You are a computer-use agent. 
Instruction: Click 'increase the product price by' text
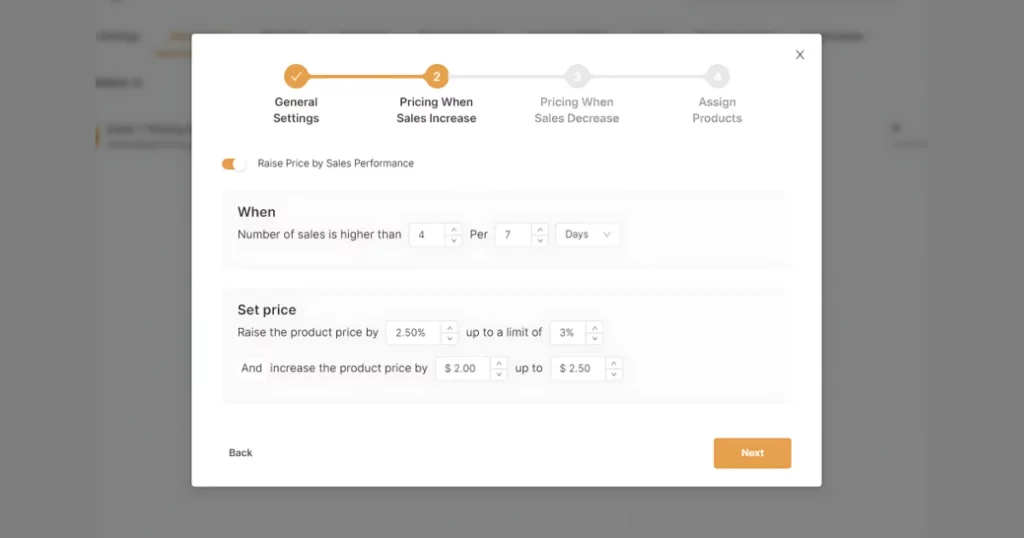tap(349, 368)
